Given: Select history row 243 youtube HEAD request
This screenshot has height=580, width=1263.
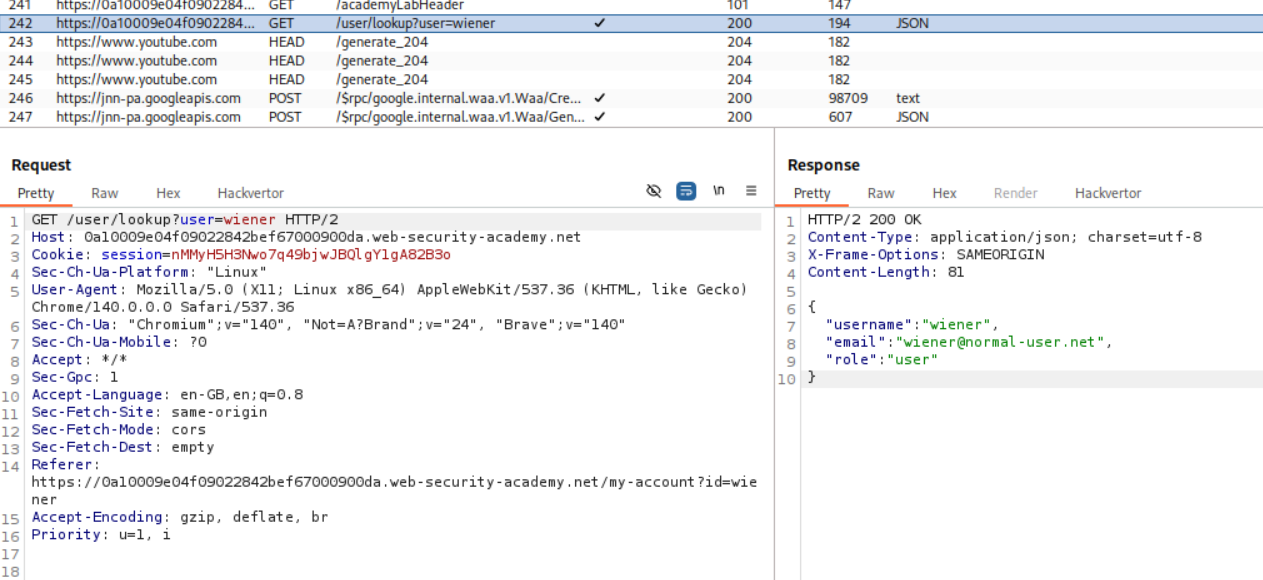Looking at the screenshot, I should [136, 42].
